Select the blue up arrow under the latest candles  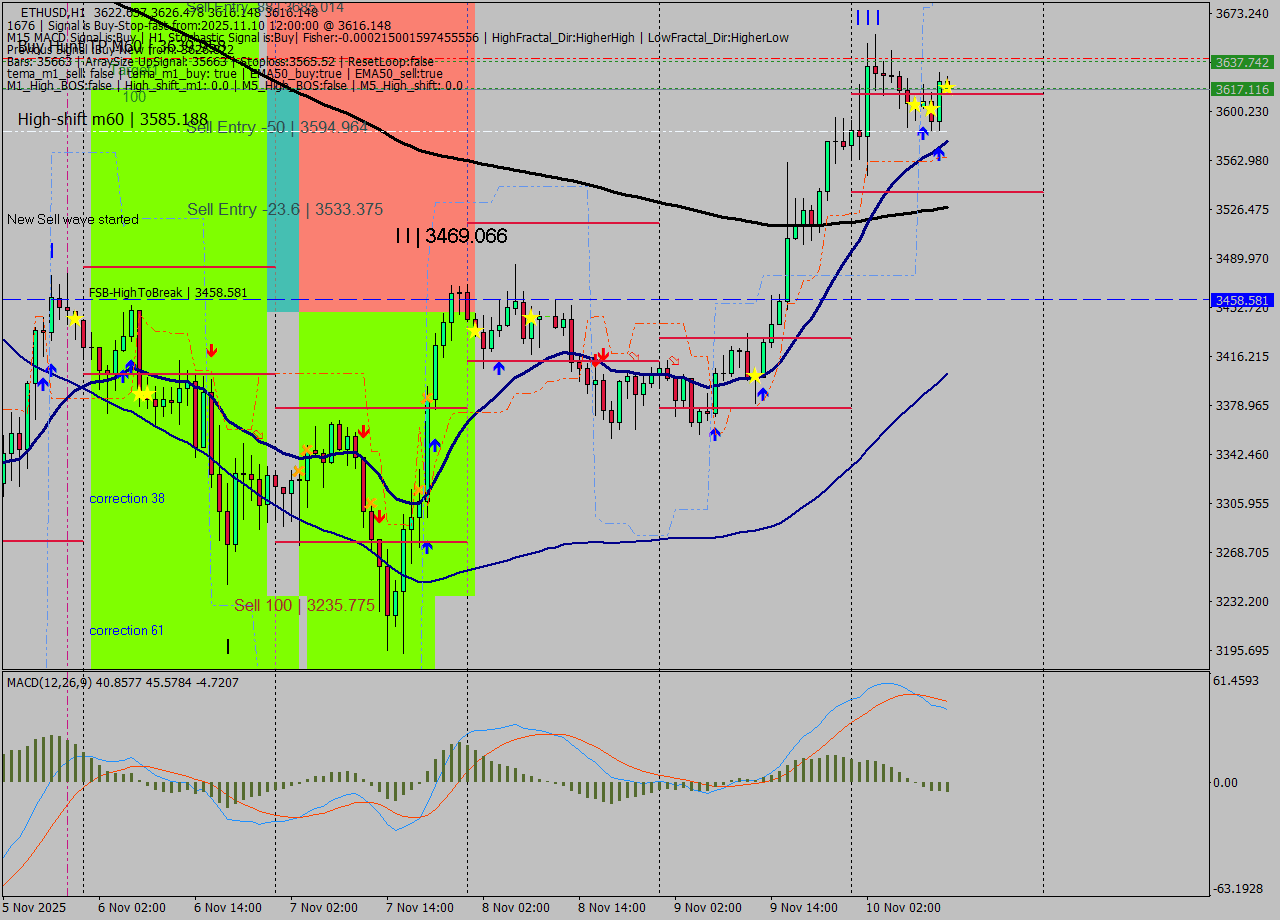[x=922, y=133]
